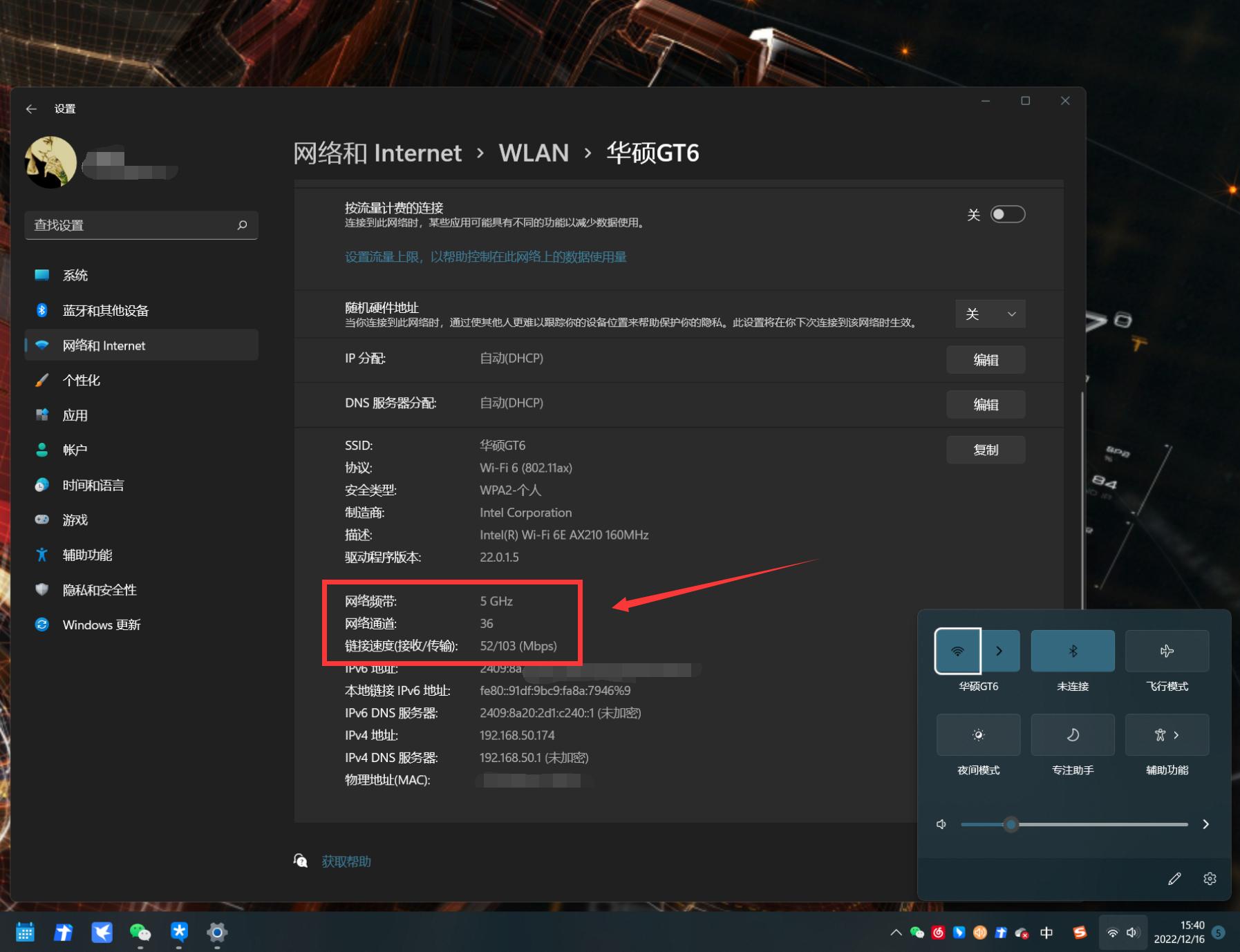
Task: Click the 复制 button for network properties
Action: 985,450
